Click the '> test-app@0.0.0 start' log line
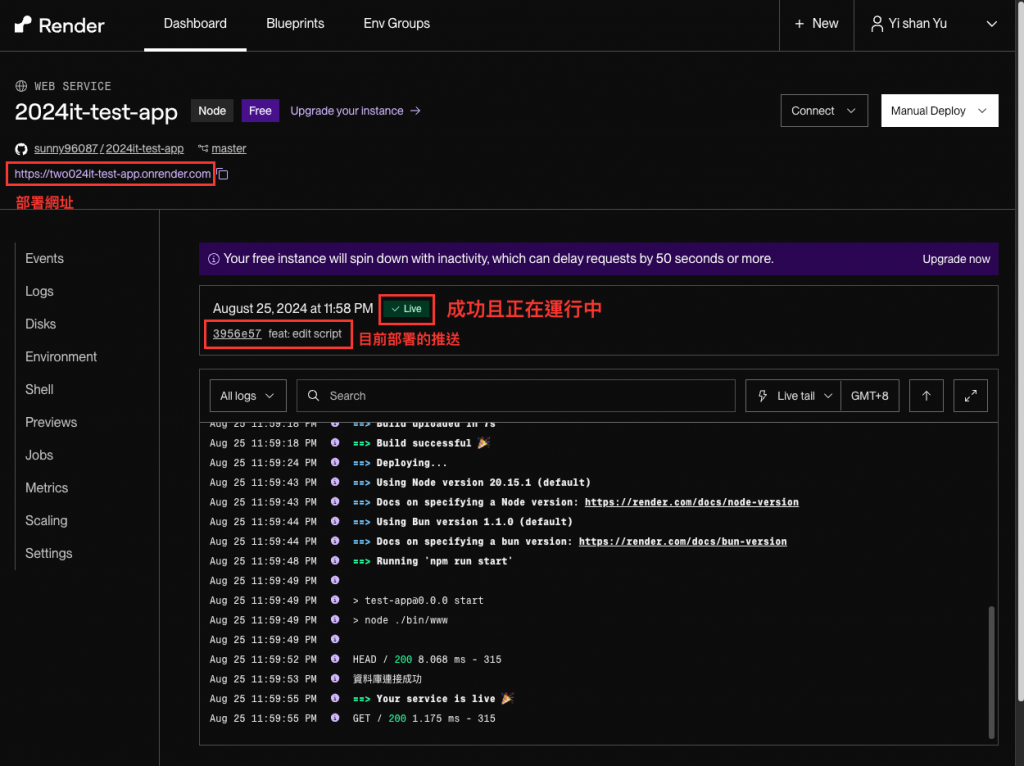This screenshot has width=1024, height=766. coord(418,600)
